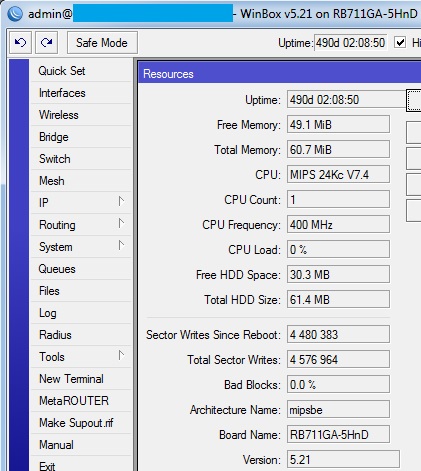The width and height of the screenshot is (421, 471).
Task: Click the WinBox logo in title bar
Action: (x=15, y=14)
